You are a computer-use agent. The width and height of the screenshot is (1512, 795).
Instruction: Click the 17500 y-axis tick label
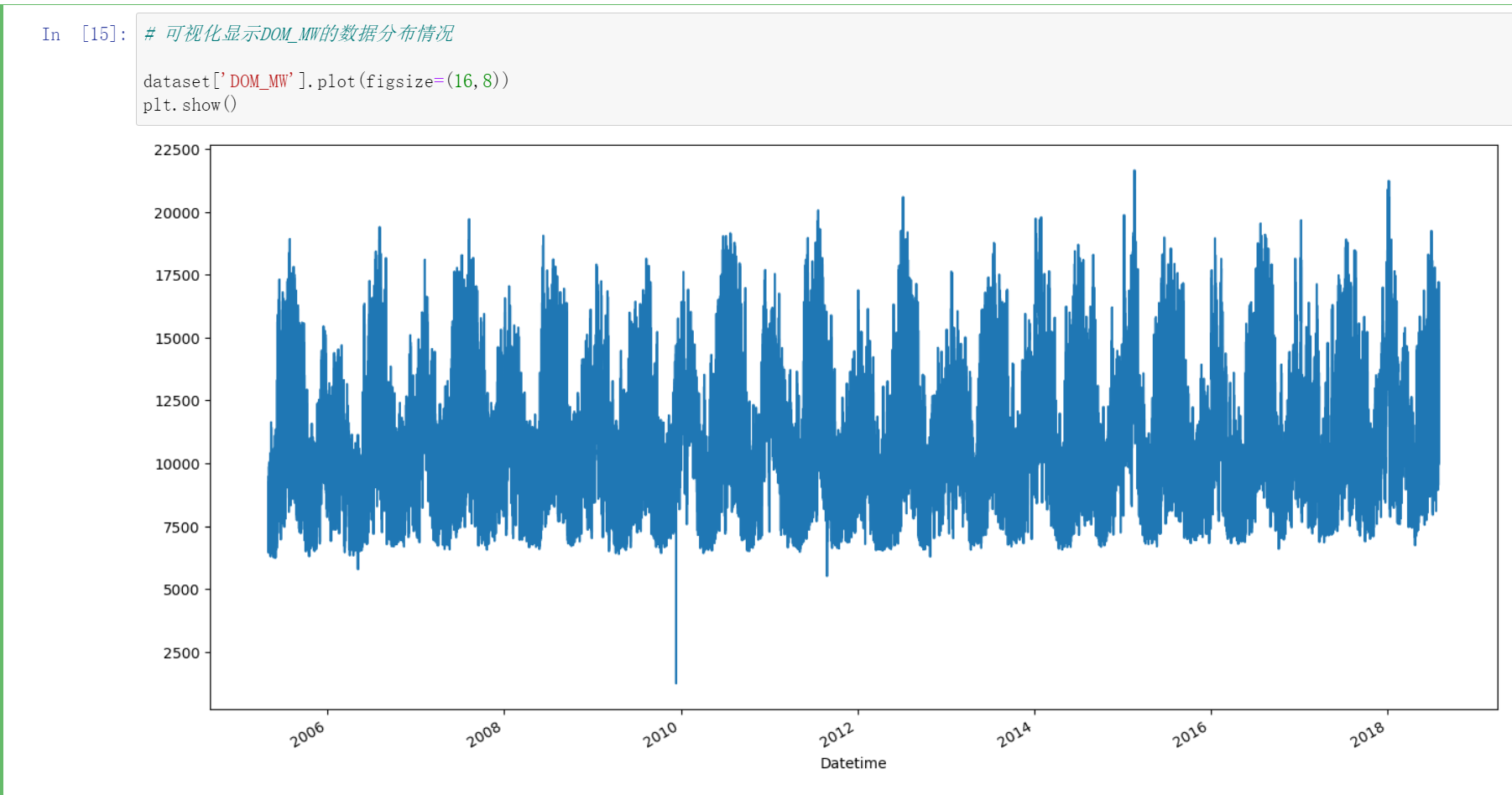click(x=177, y=275)
